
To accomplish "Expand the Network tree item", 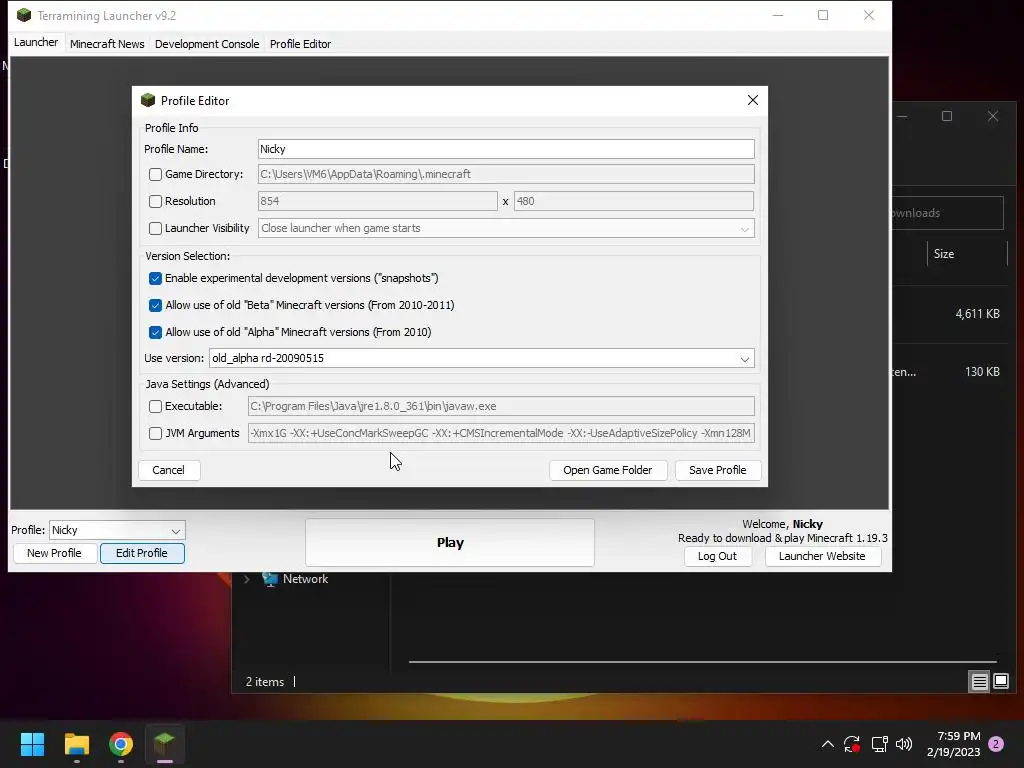I will (x=247, y=579).
